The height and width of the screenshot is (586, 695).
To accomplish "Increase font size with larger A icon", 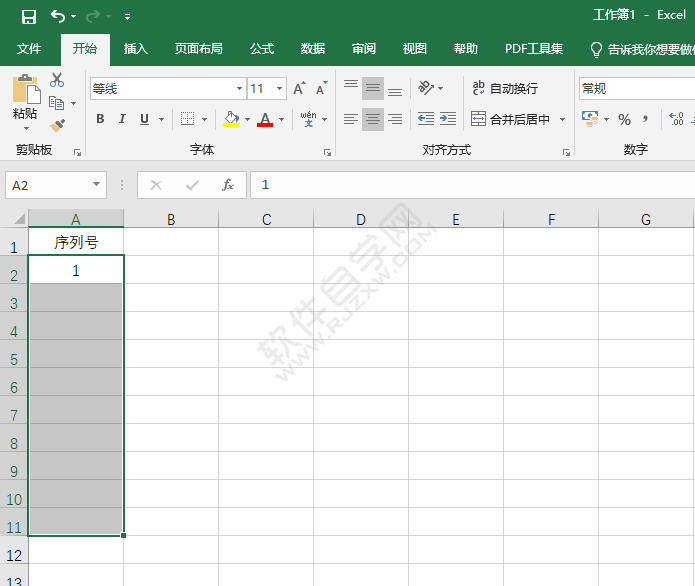I will [x=300, y=89].
